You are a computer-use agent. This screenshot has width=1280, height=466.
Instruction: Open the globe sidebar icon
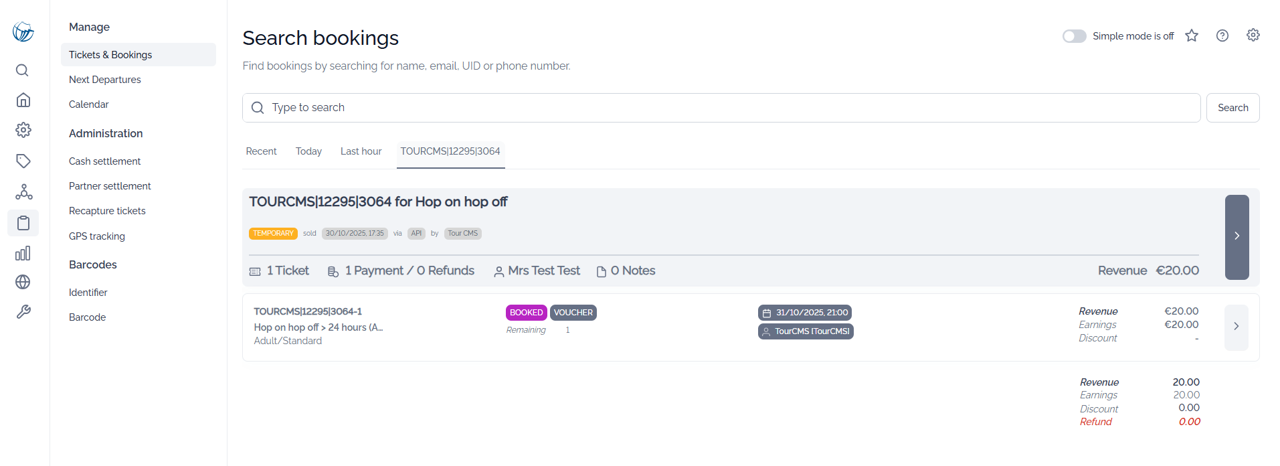coord(23,282)
